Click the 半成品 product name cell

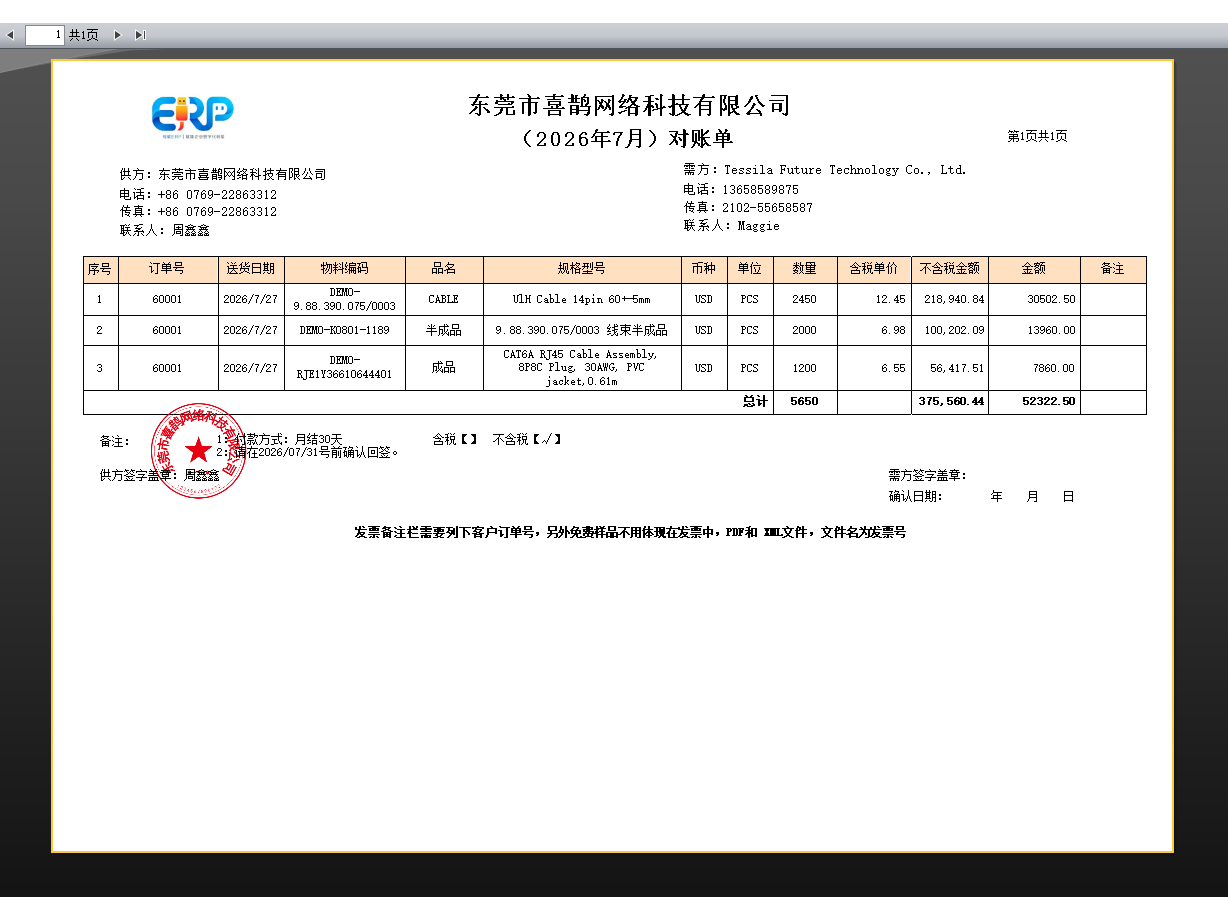(x=444, y=330)
